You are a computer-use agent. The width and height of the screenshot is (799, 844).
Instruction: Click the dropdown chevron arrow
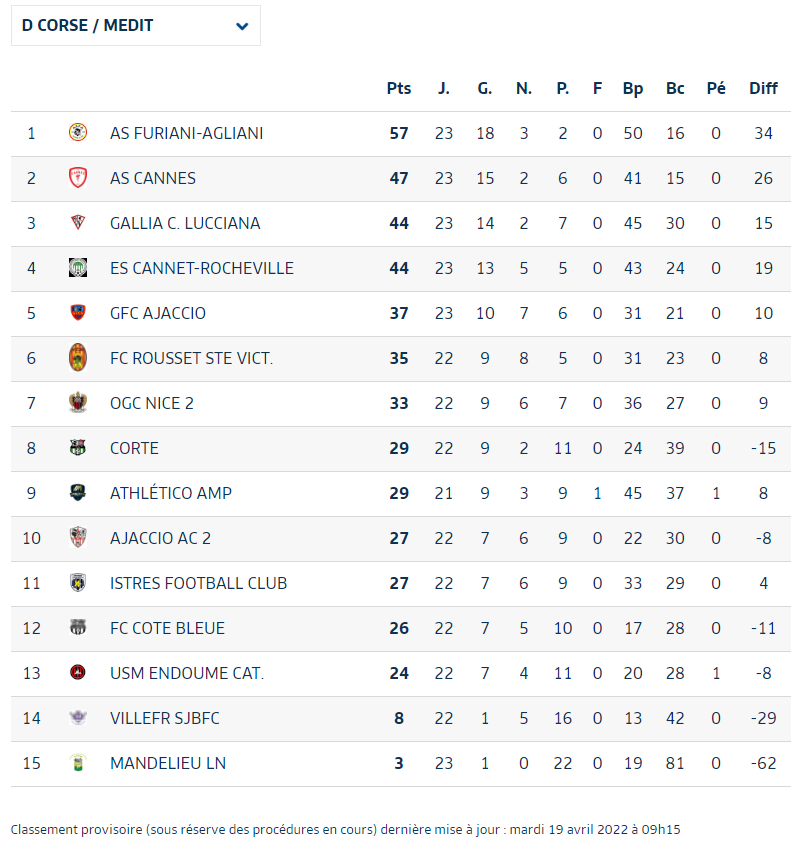tap(242, 26)
